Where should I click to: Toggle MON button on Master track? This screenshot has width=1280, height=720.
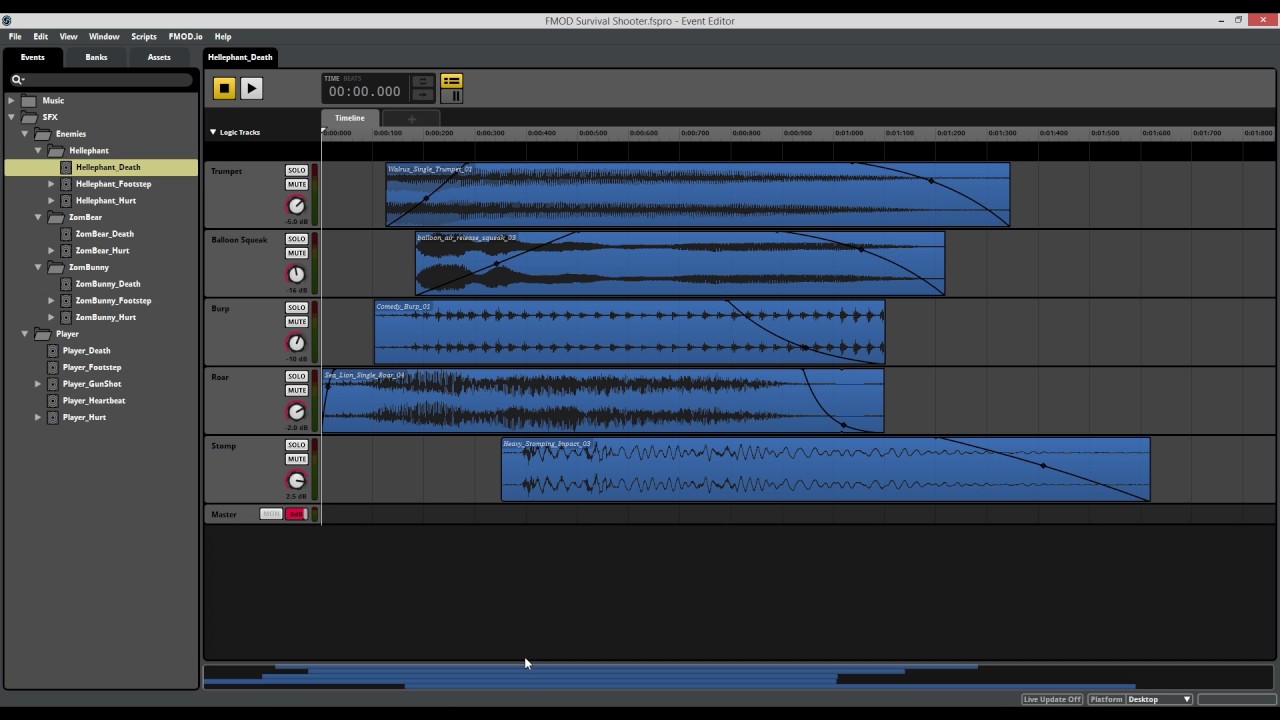[271, 514]
